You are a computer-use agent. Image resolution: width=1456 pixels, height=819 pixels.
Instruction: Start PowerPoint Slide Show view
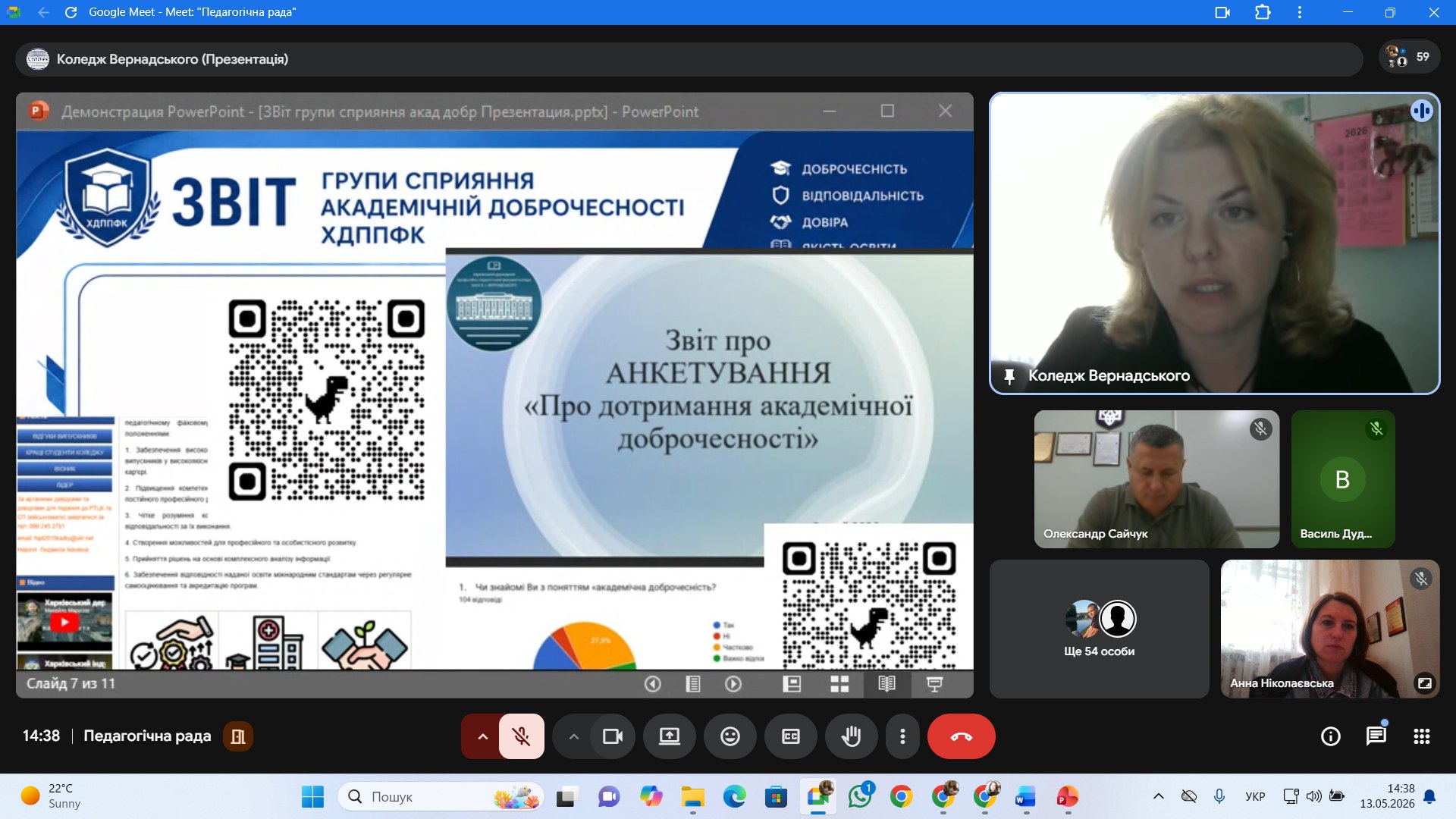(934, 684)
